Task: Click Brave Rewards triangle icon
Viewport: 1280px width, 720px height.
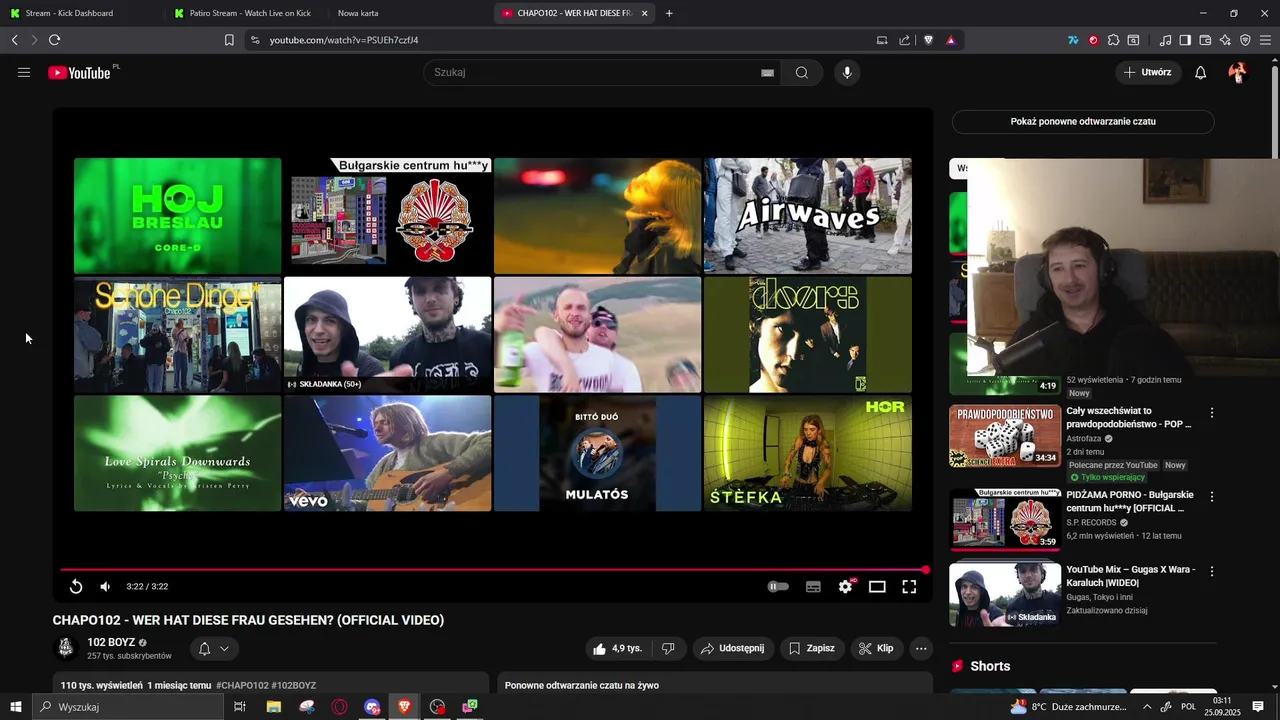Action: [950, 40]
